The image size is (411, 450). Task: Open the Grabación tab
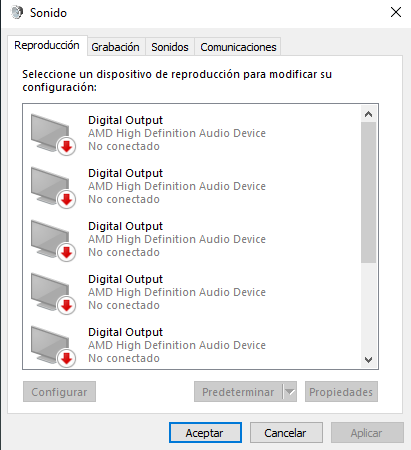(x=115, y=47)
